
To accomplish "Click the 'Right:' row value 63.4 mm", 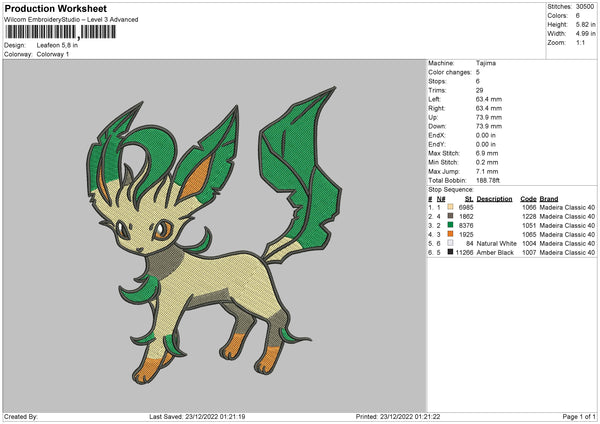I will click(x=489, y=108).
